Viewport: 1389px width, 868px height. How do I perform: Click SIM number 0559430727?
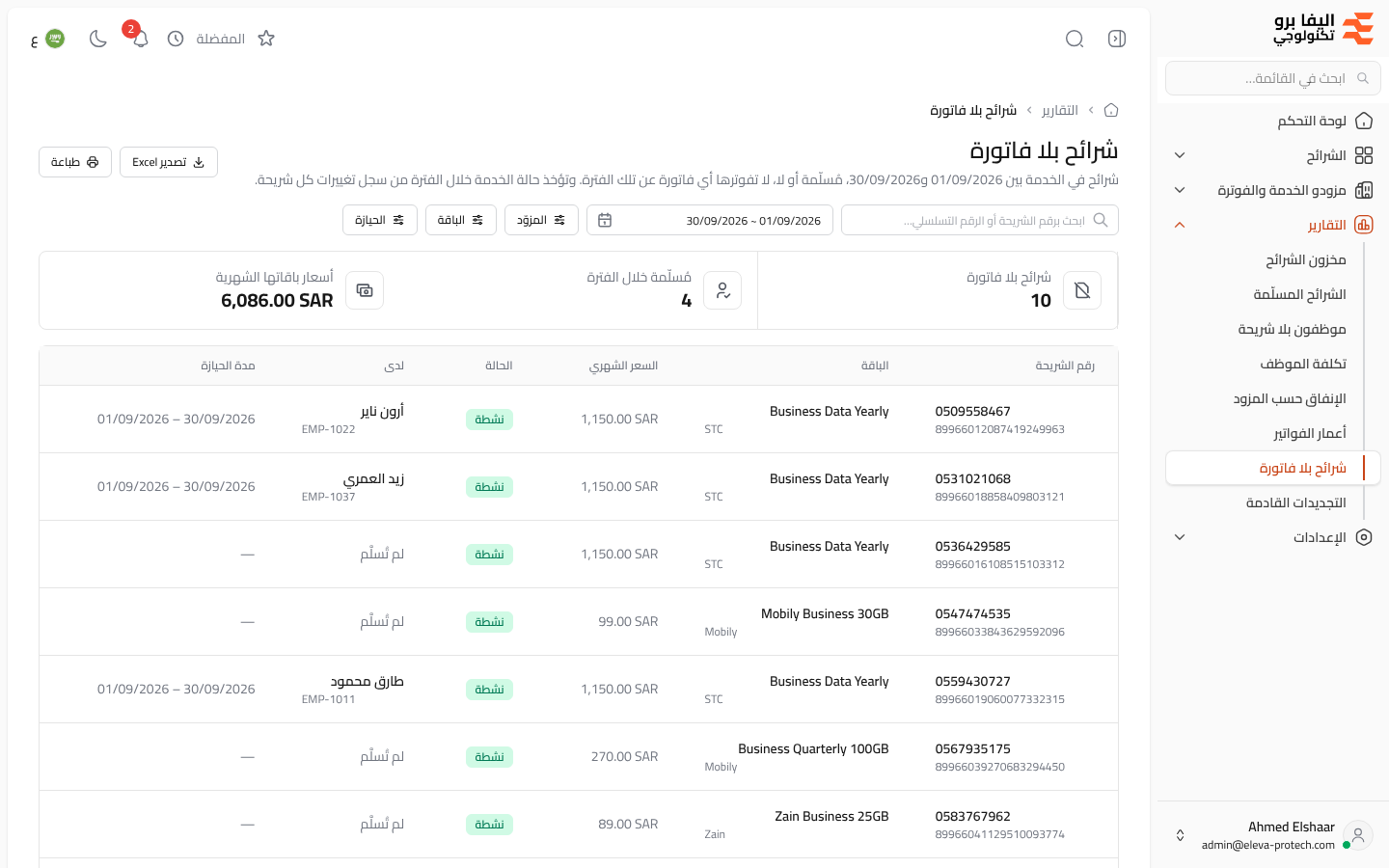973,681
